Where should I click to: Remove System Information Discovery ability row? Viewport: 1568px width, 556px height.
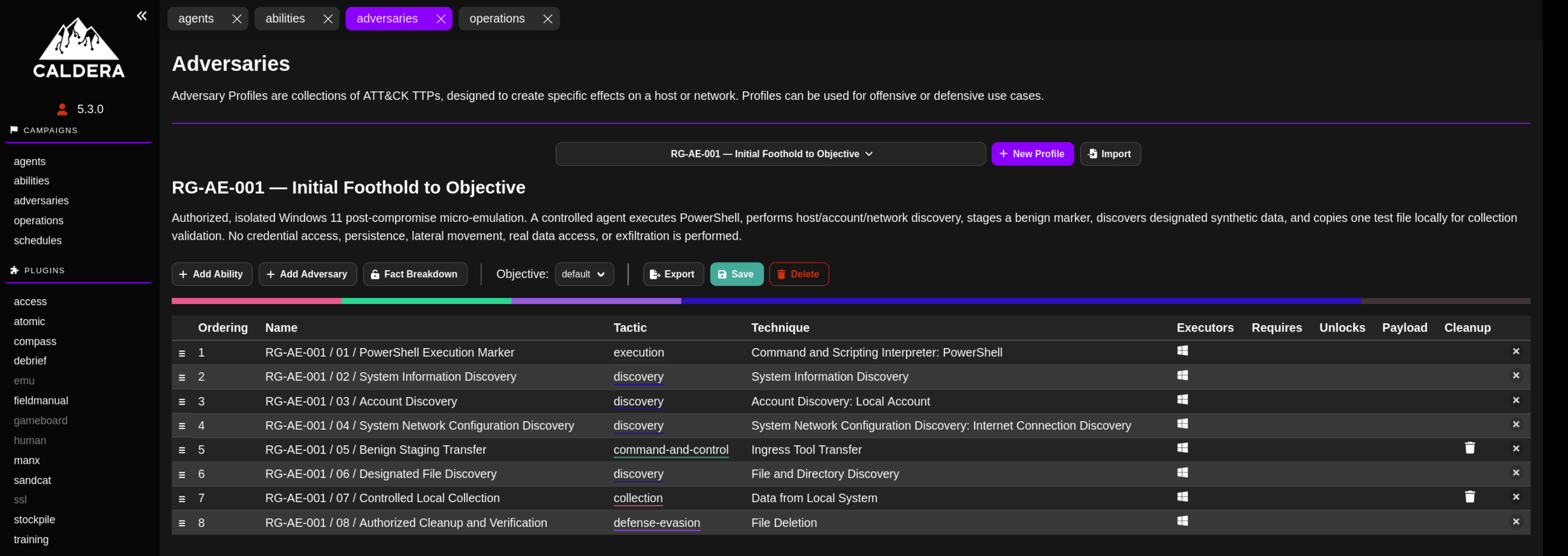(x=1516, y=376)
